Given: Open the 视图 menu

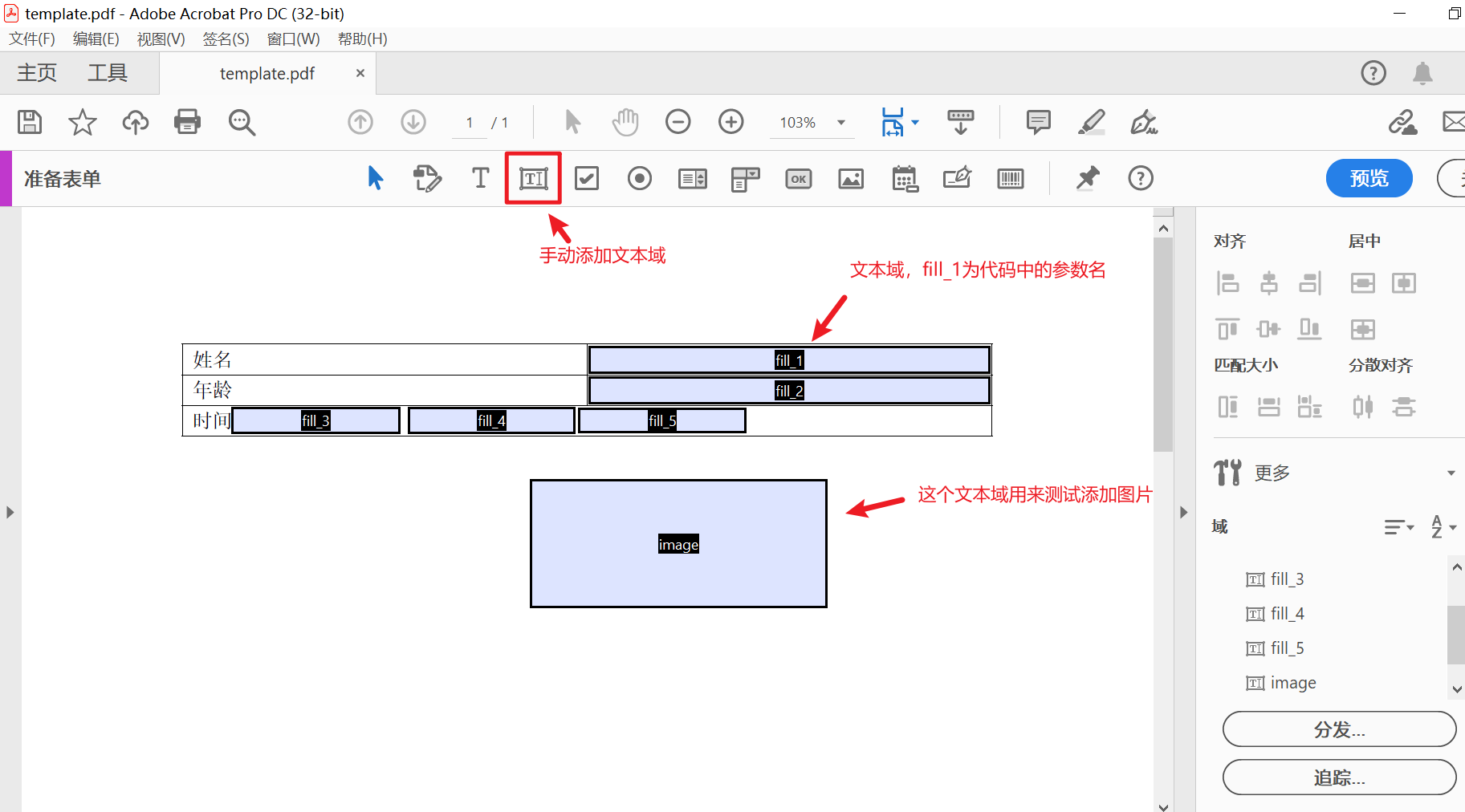Looking at the screenshot, I should (160, 39).
